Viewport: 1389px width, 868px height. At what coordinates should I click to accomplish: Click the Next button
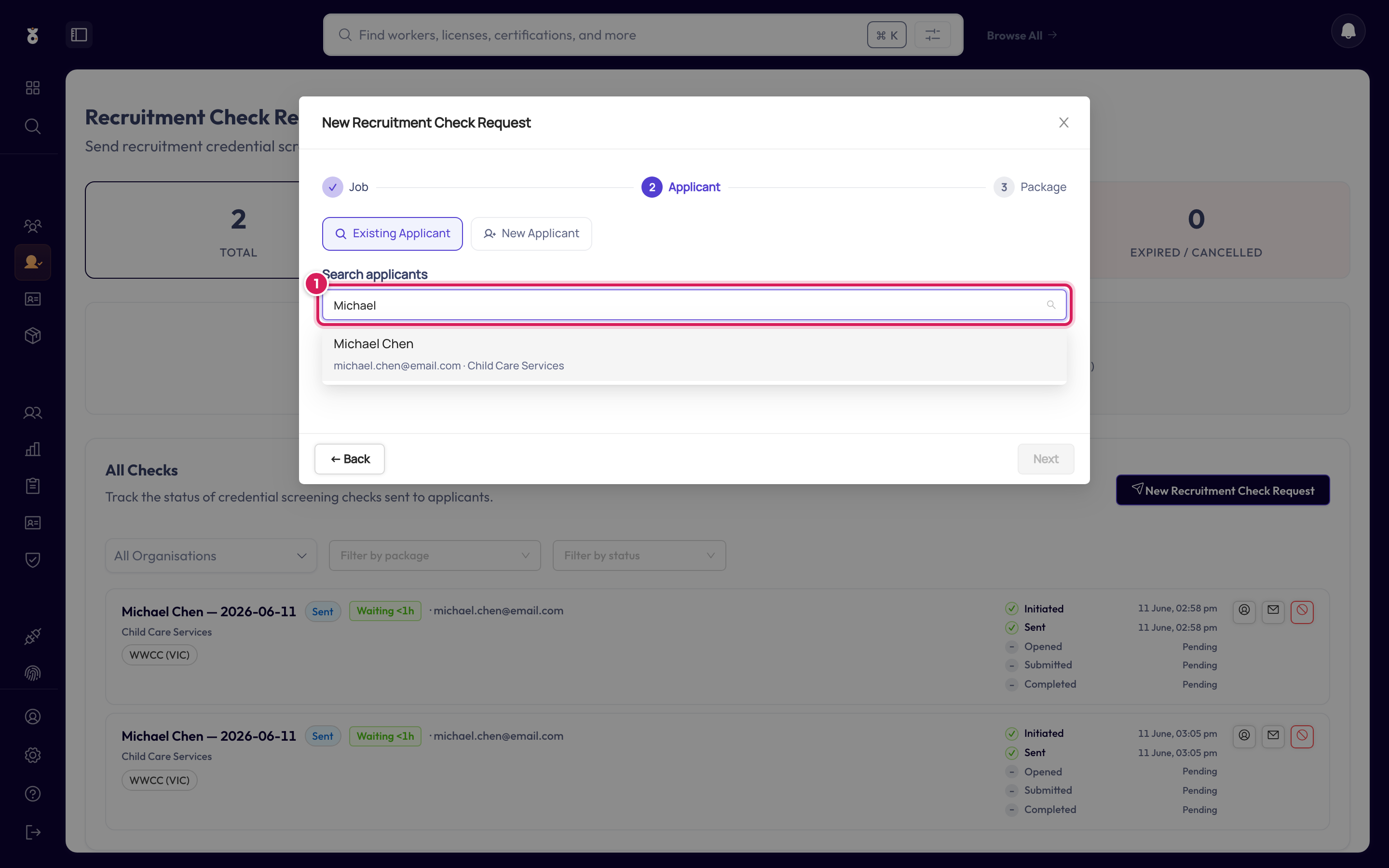point(1045,459)
